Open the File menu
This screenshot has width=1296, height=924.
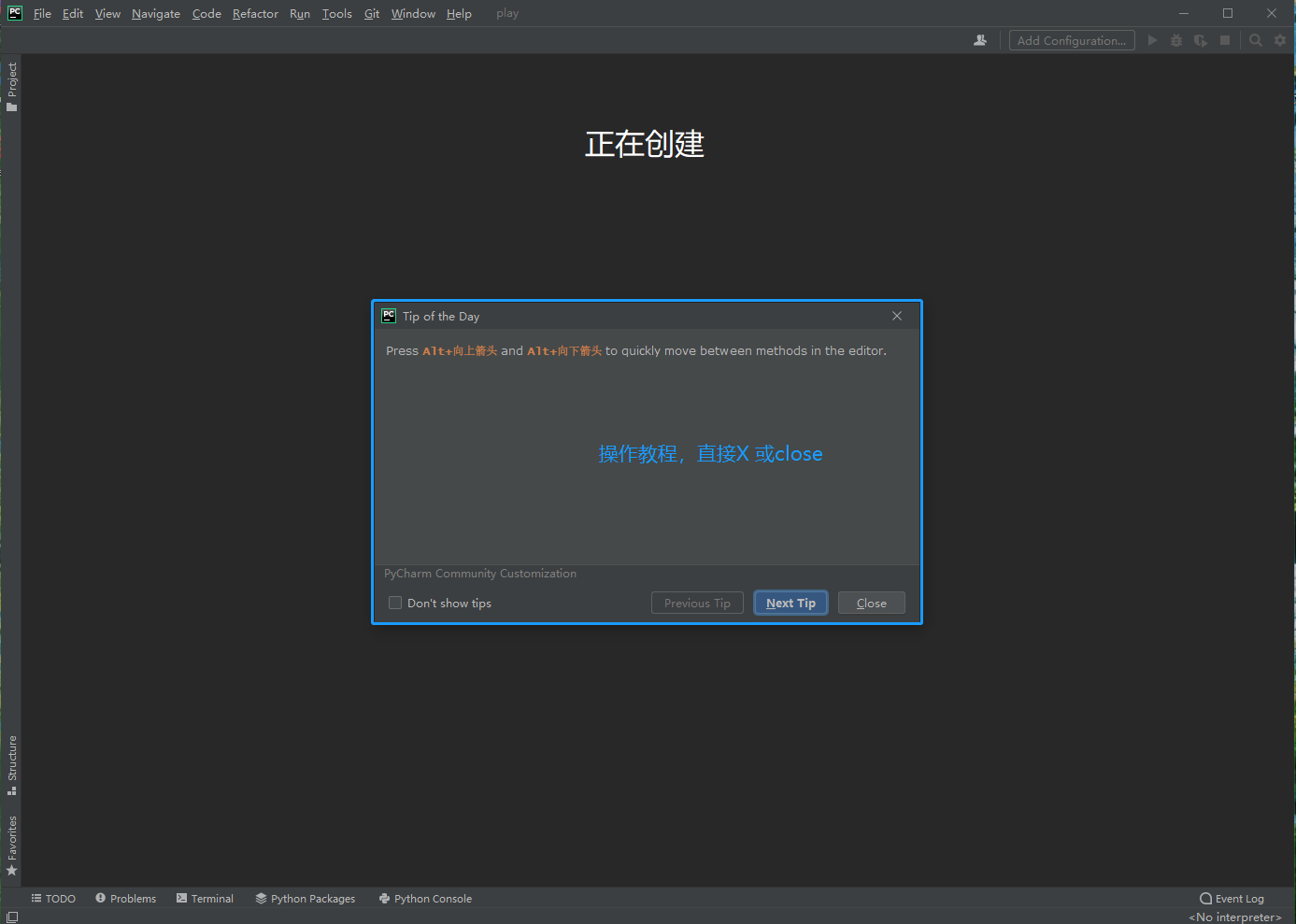coord(42,13)
